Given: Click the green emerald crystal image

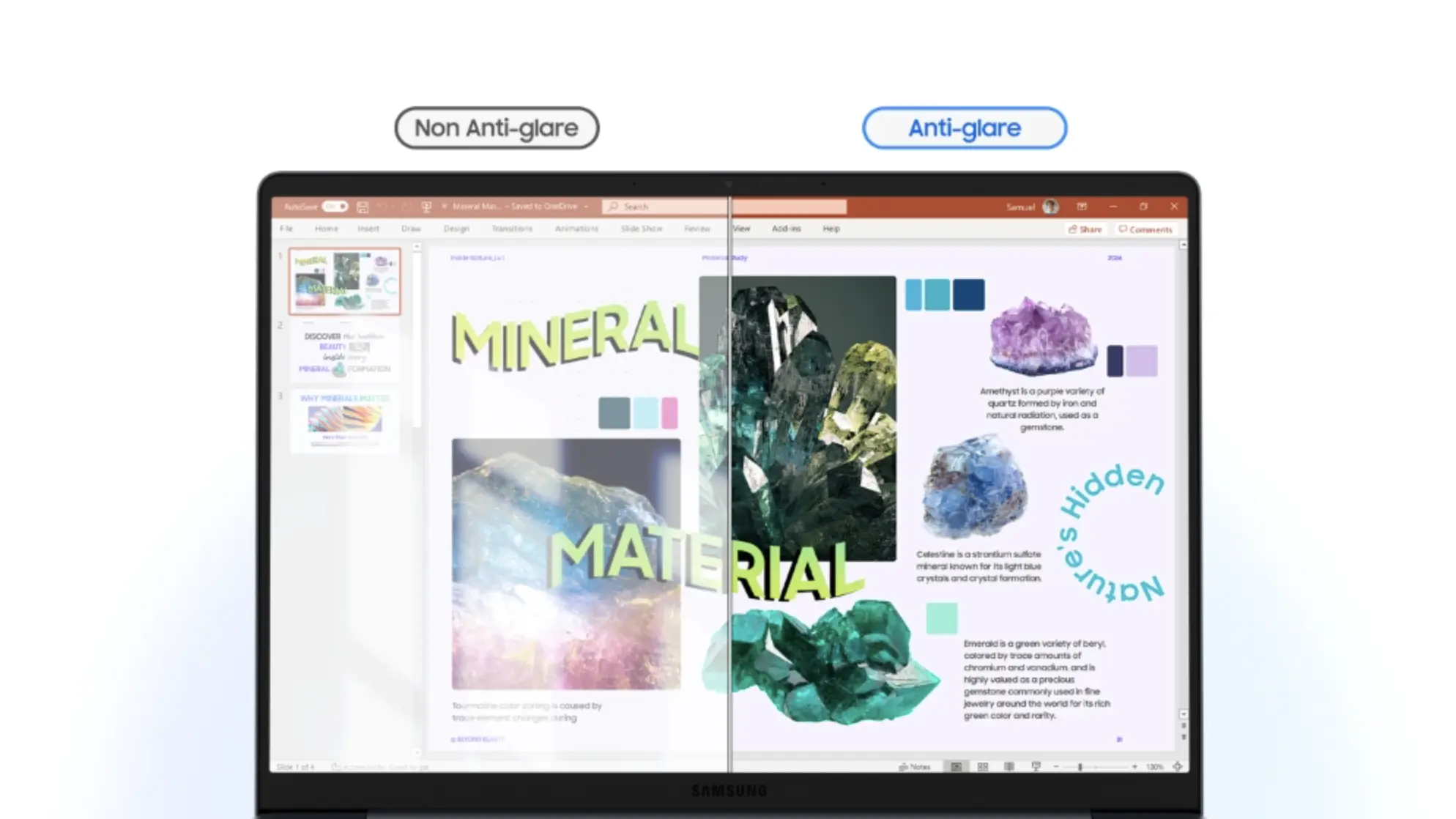Looking at the screenshot, I should coord(820,661).
